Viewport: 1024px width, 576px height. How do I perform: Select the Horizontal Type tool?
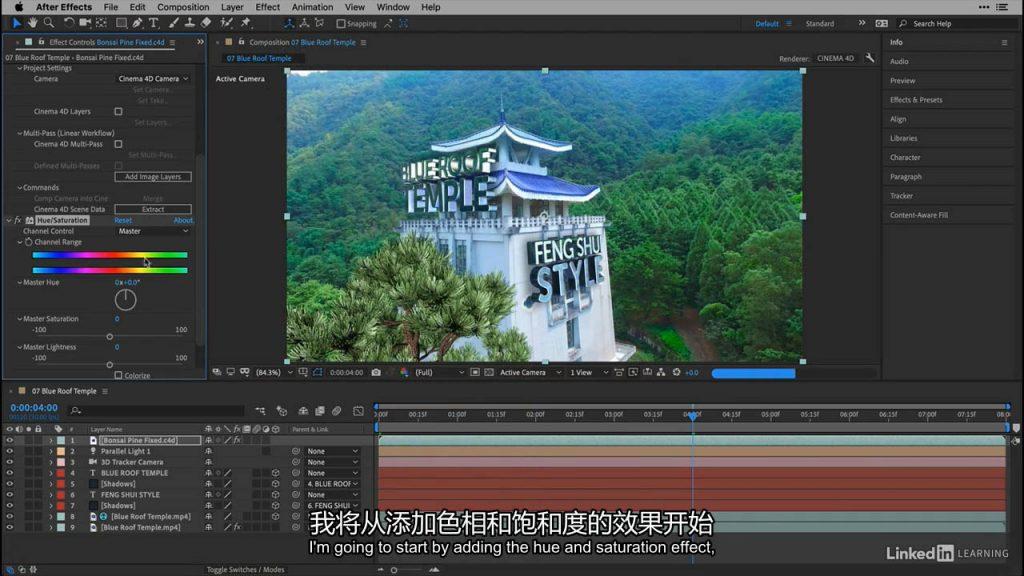click(x=153, y=24)
